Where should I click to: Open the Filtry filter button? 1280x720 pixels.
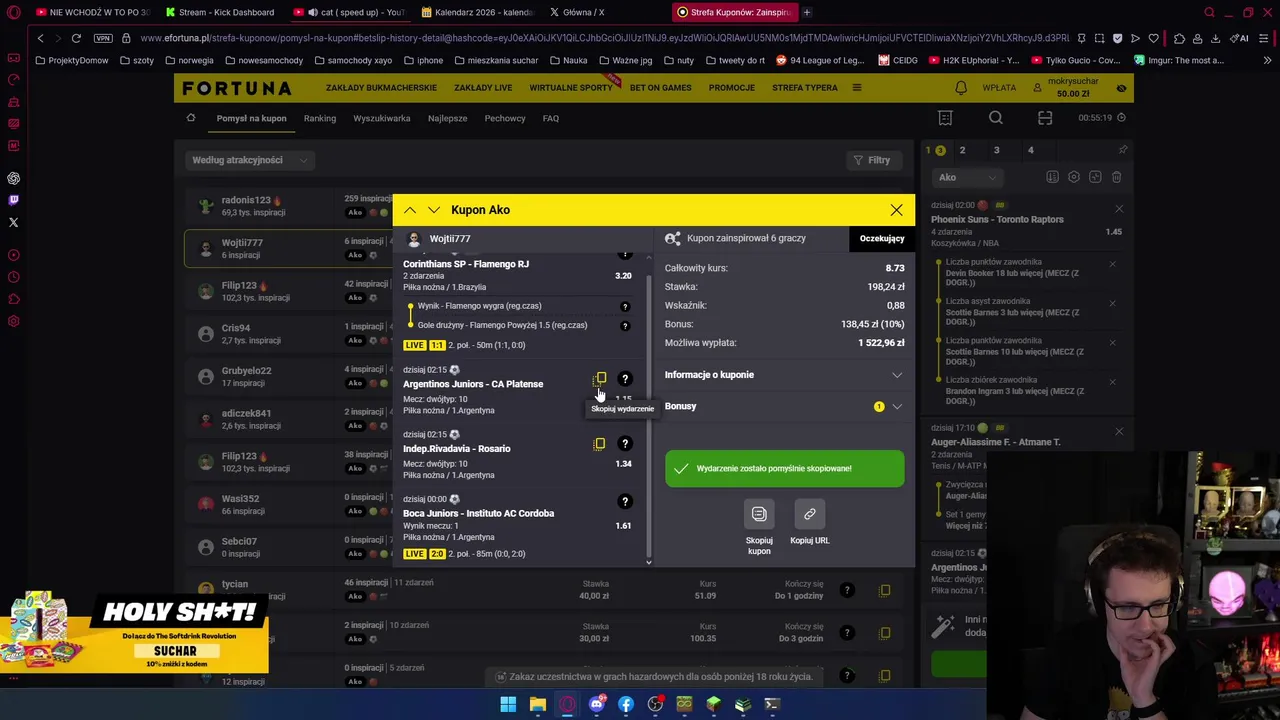click(872, 160)
